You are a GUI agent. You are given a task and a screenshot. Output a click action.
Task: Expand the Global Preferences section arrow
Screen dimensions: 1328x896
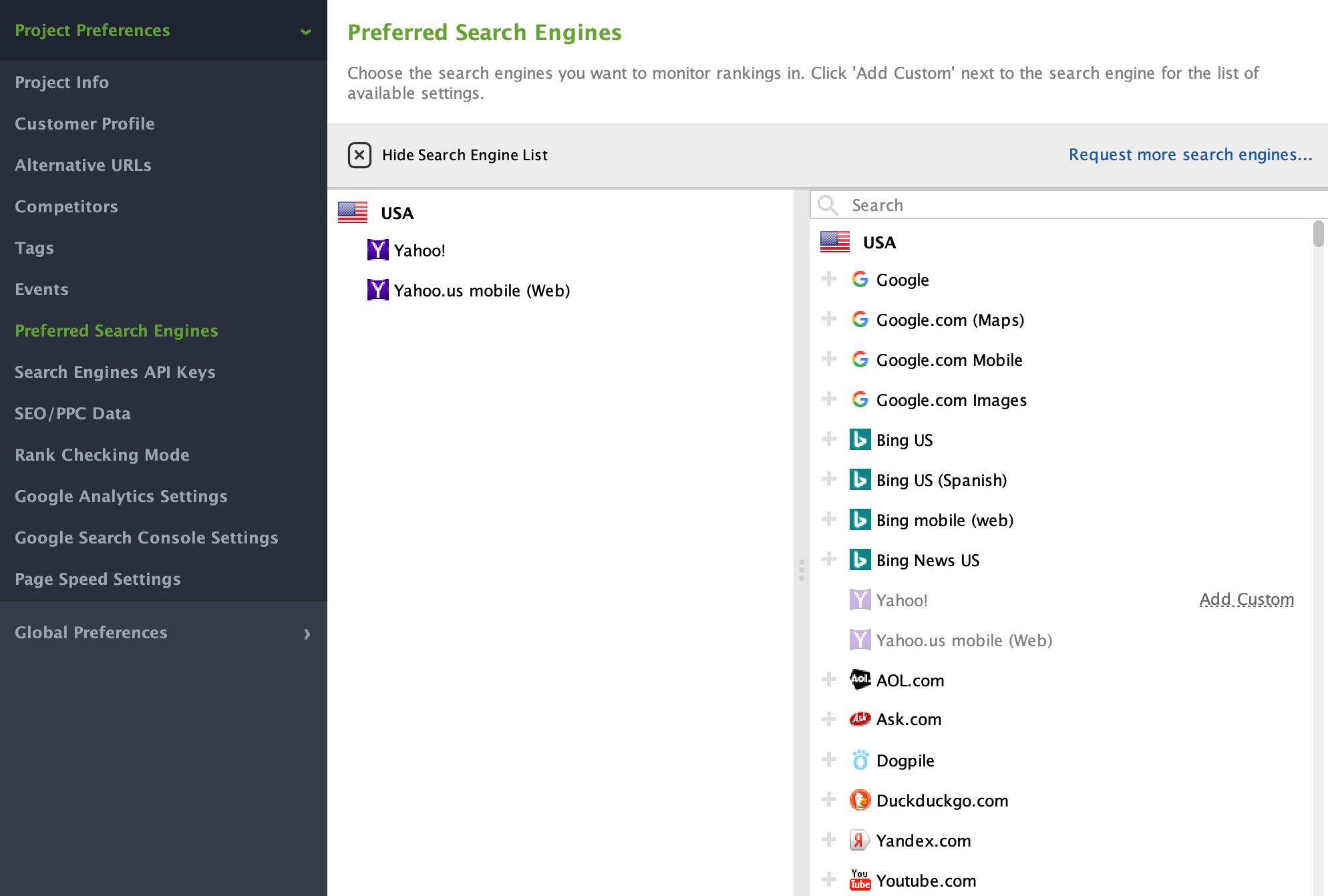pyautogui.click(x=307, y=634)
